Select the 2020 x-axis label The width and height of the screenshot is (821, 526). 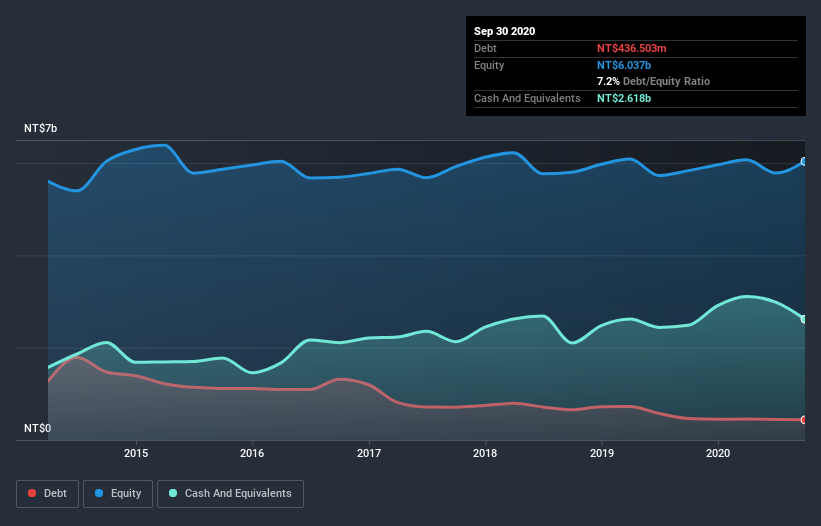click(718, 453)
